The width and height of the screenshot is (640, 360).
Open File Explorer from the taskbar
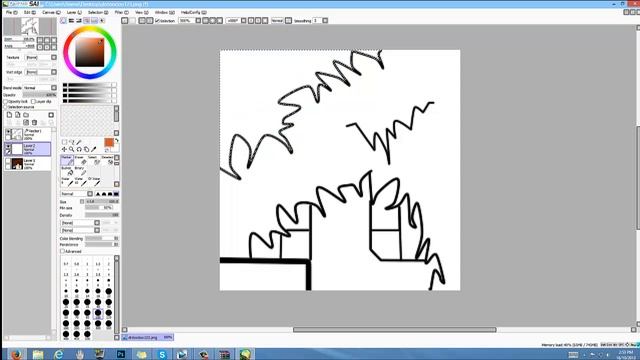click(38, 354)
